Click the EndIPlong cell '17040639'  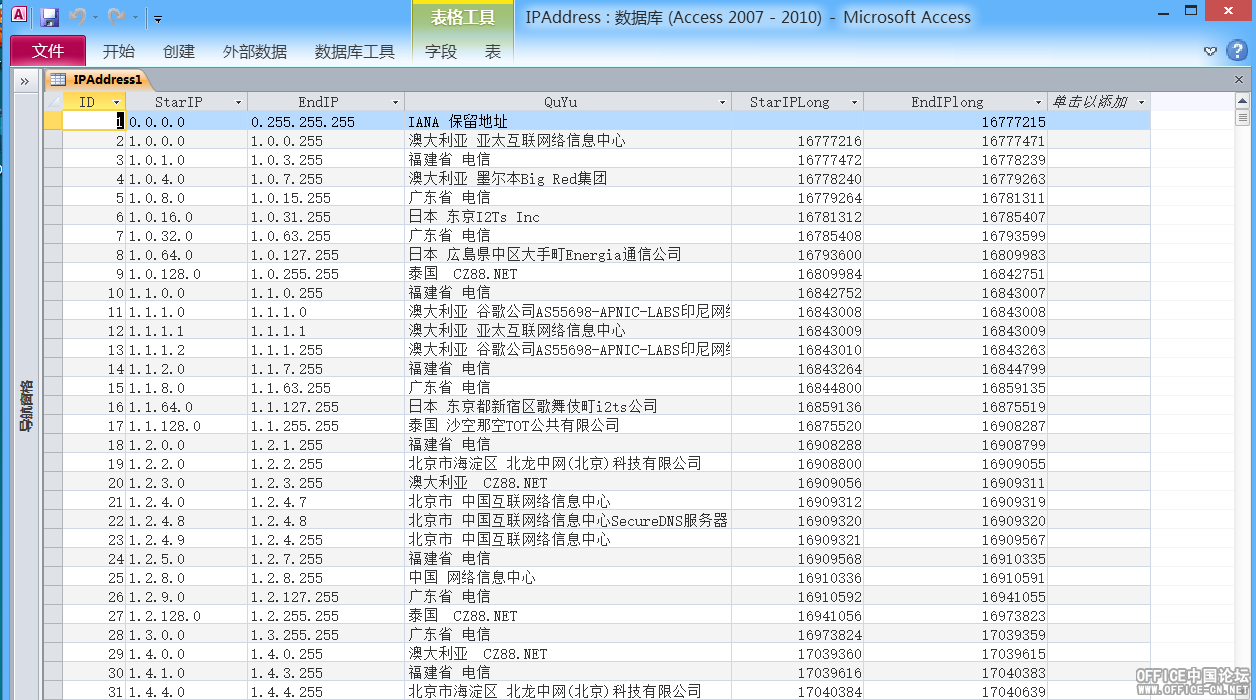[955, 691]
